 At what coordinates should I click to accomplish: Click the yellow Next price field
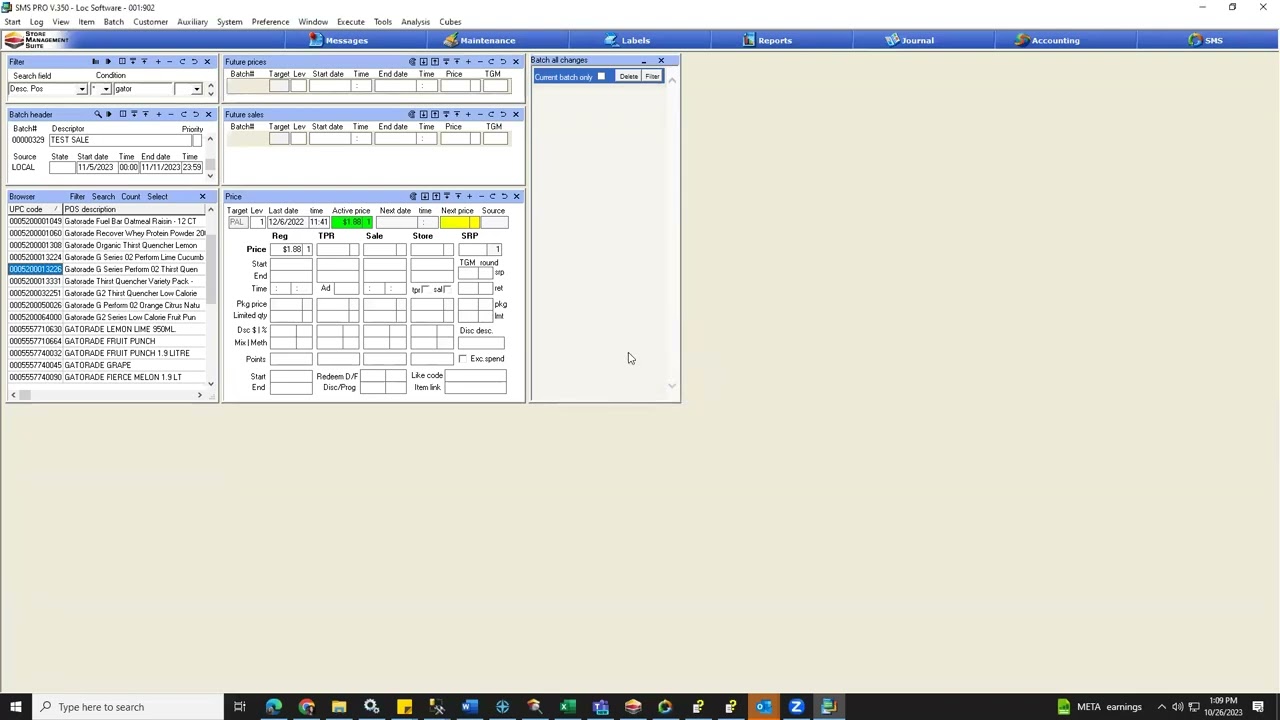(x=459, y=222)
